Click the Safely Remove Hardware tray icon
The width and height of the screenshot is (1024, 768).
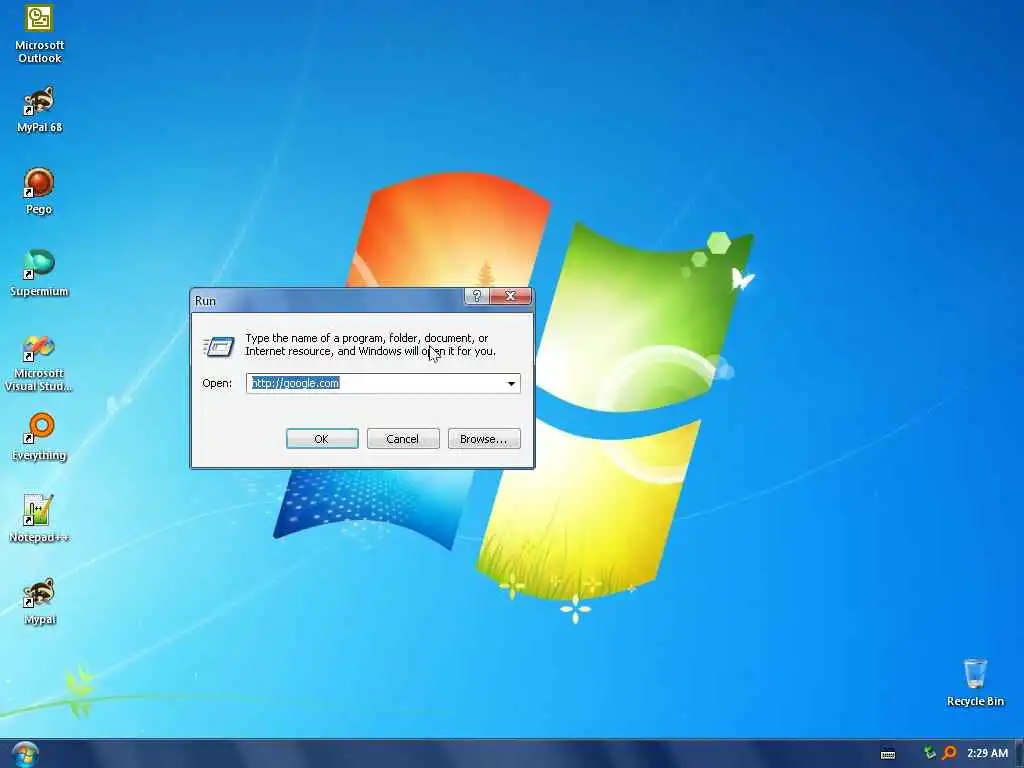click(929, 753)
